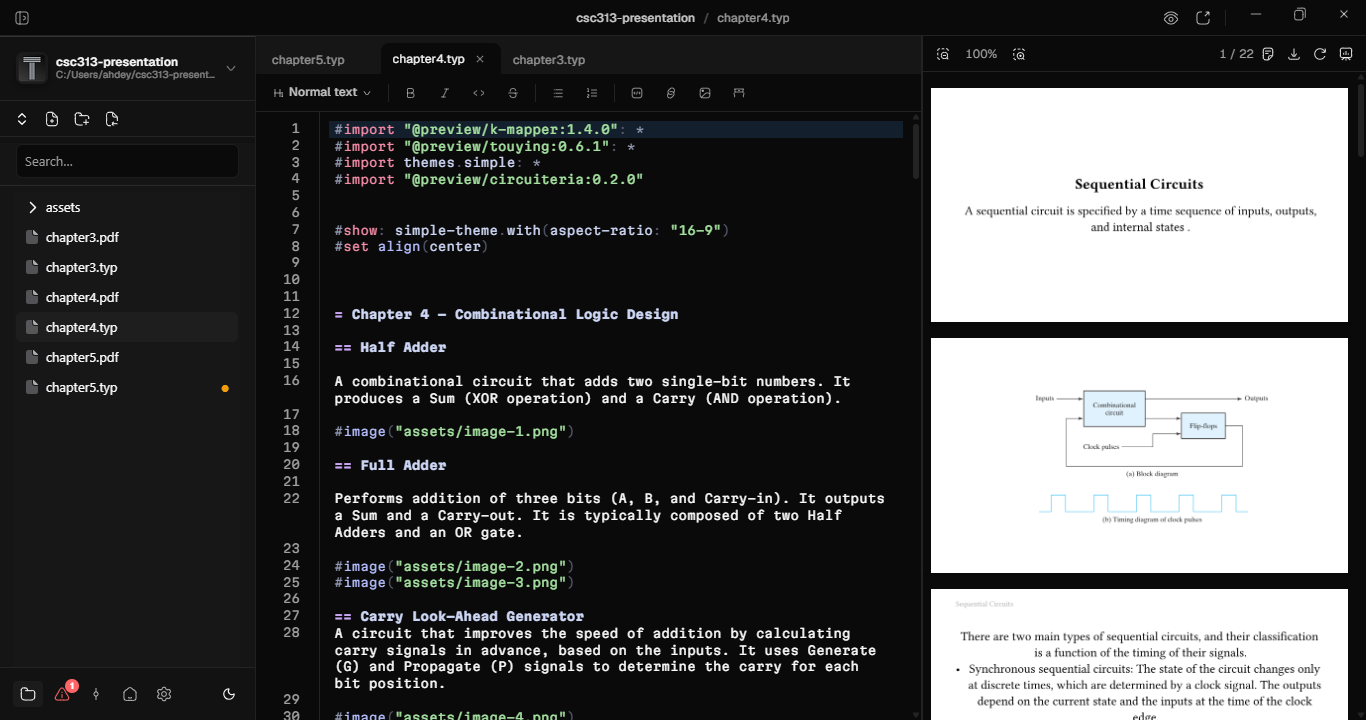The width and height of the screenshot is (1366, 720).
Task: Open the home icon in bottom bar
Action: point(130,694)
